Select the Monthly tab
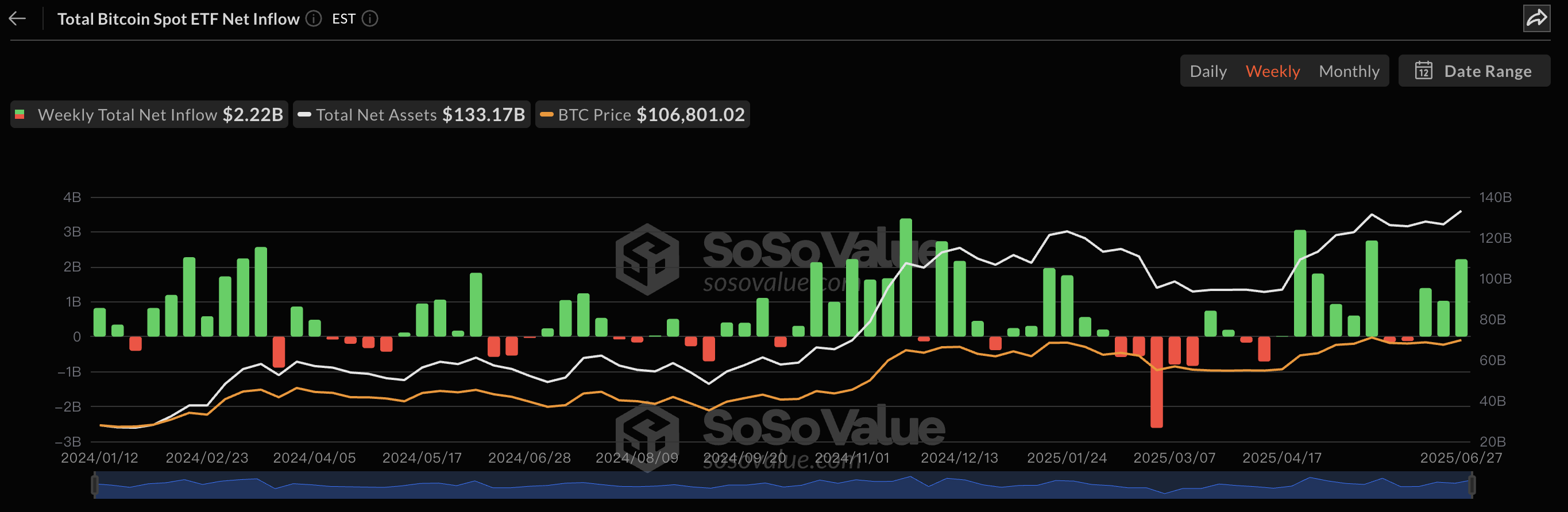This screenshot has width=1568, height=512. (1348, 71)
